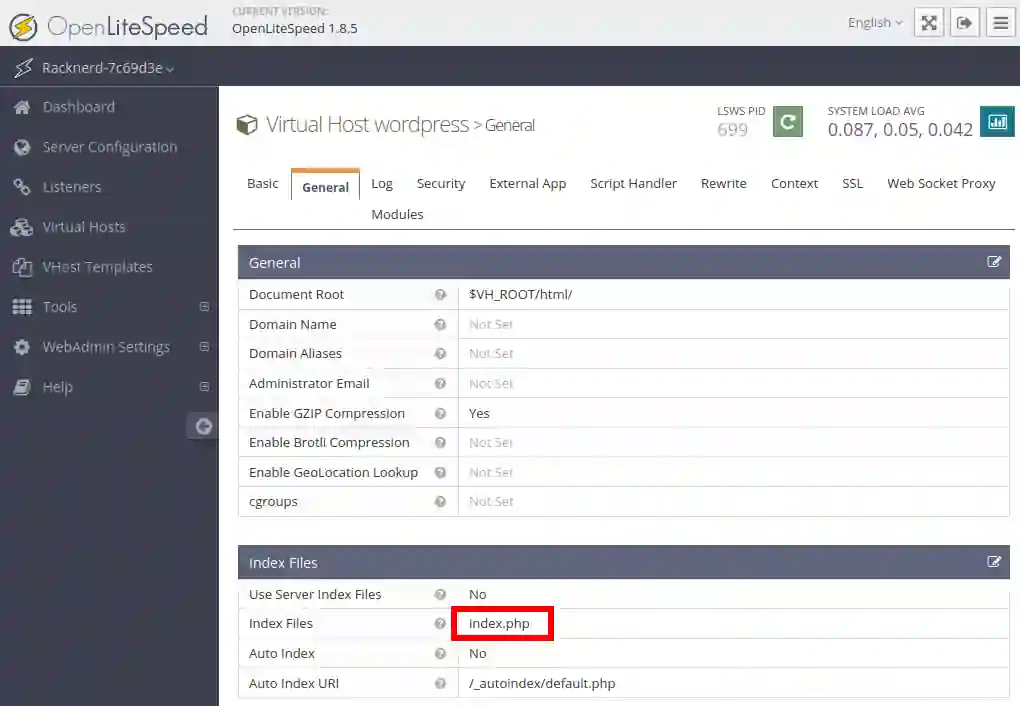
Task: Edit the General section via pencil icon
Action: (994, 262)
